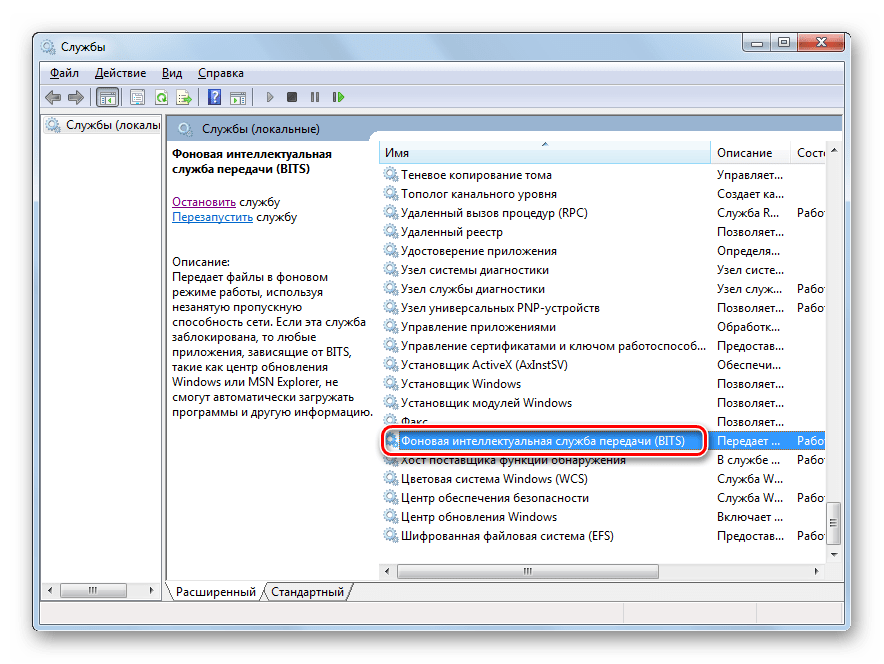Sort by the Описание column header
Image resolution: width=884 pixels, height=664 pixels.
point(744,153)
